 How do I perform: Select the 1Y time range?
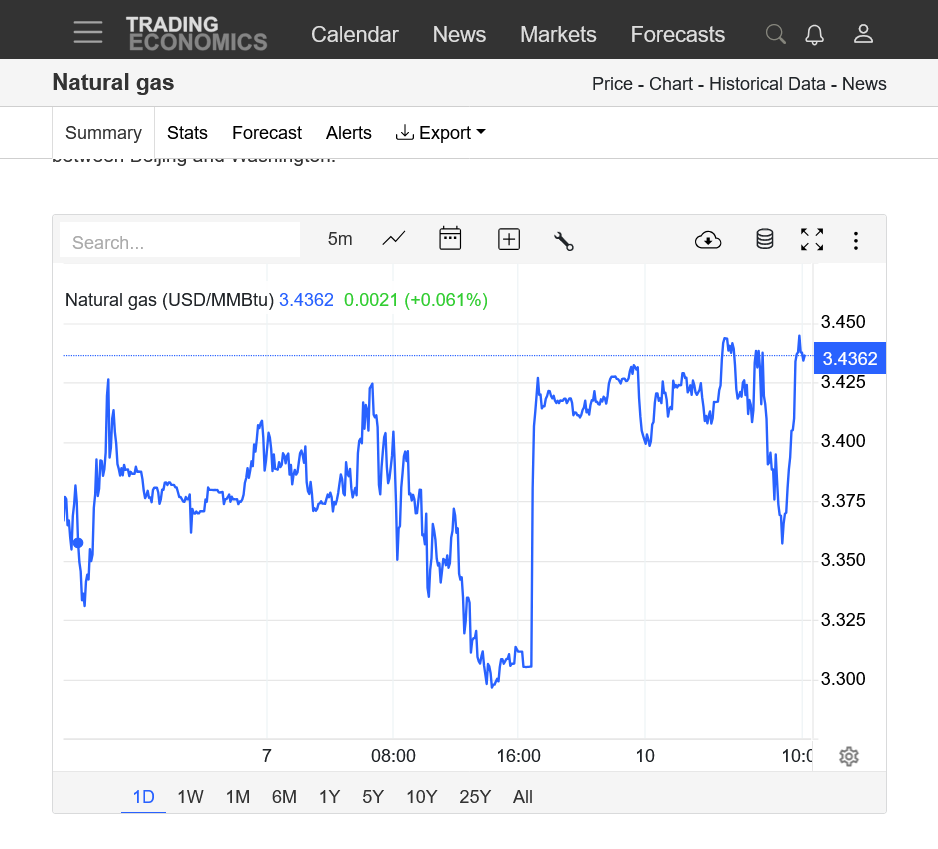[x=330, y=797]
